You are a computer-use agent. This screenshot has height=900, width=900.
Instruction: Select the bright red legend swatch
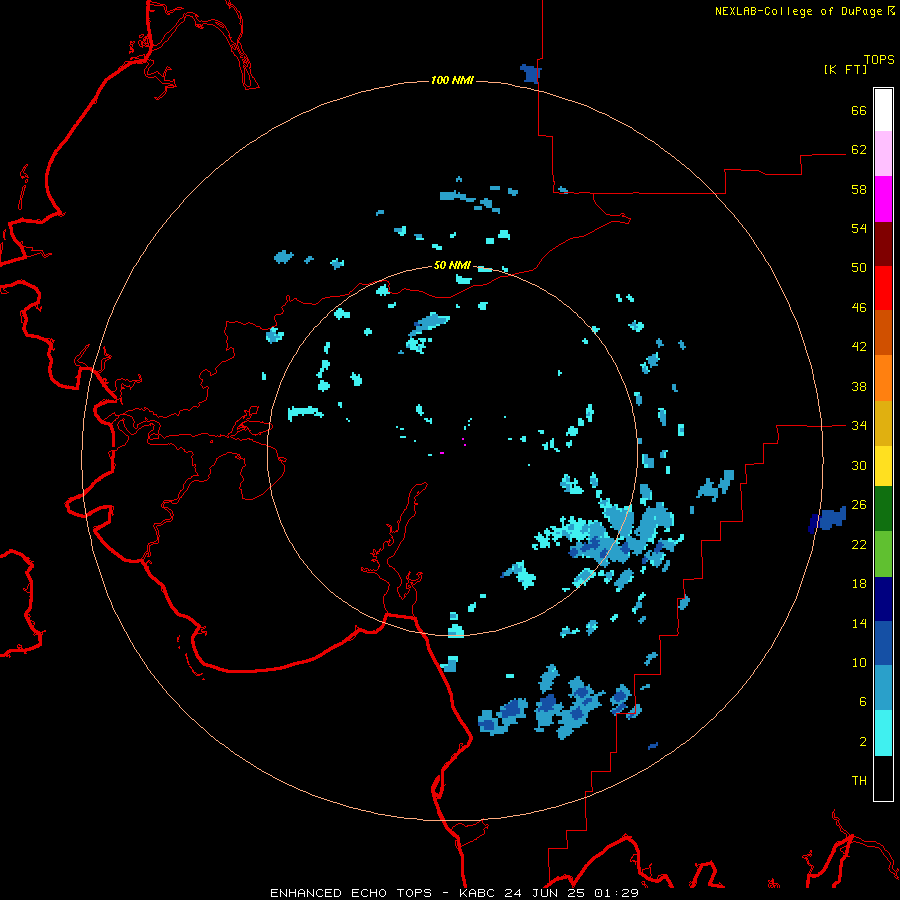(x=883, y=288)
